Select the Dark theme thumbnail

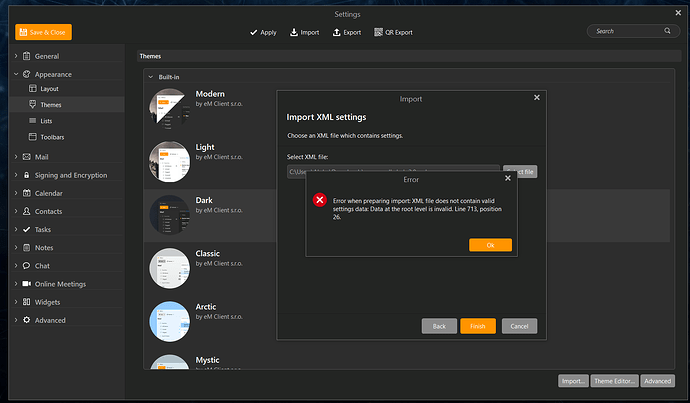click(169, 215)
